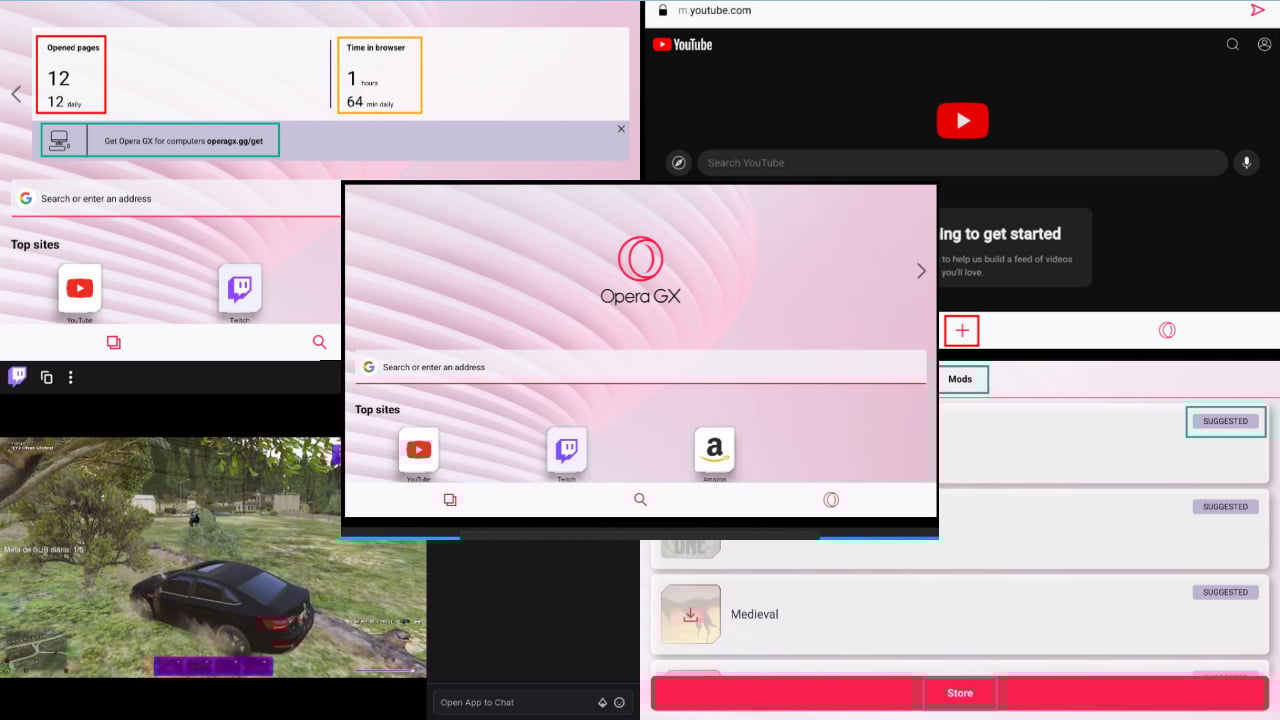Select the Medieval mod name
Image resolution: width=1280 pixels, height=720 pixels.
[x=754, y=614]
